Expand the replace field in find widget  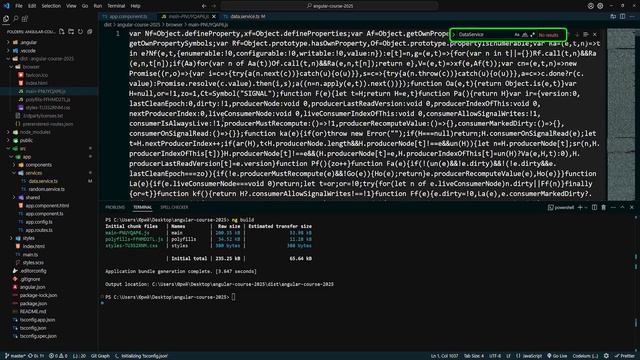(x=453, y=35)
